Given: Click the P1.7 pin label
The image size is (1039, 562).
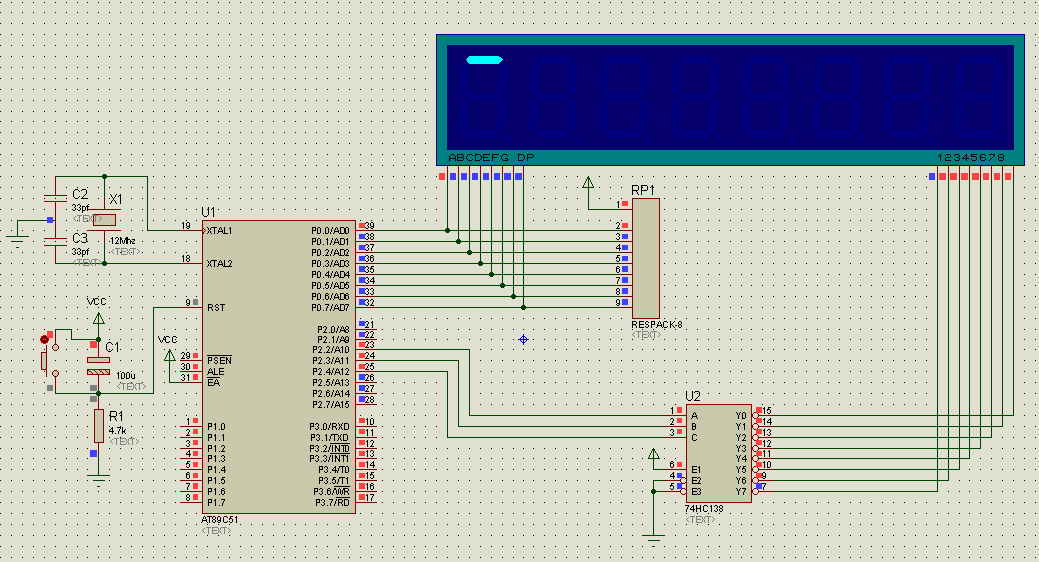Looking at the screenshot, I should (216, 502).
